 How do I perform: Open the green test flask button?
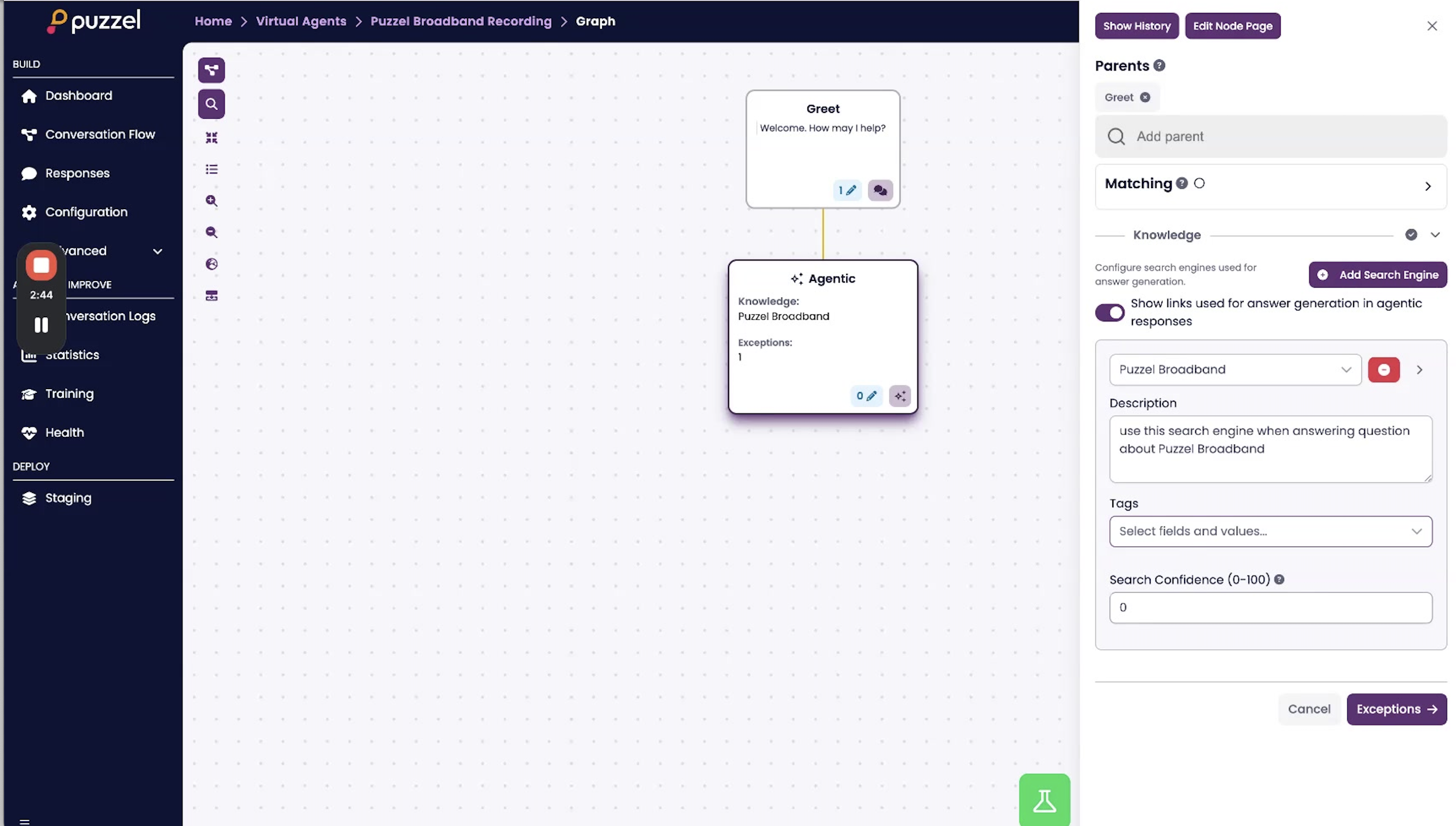pyautogui.click(x=1043, y=800)
